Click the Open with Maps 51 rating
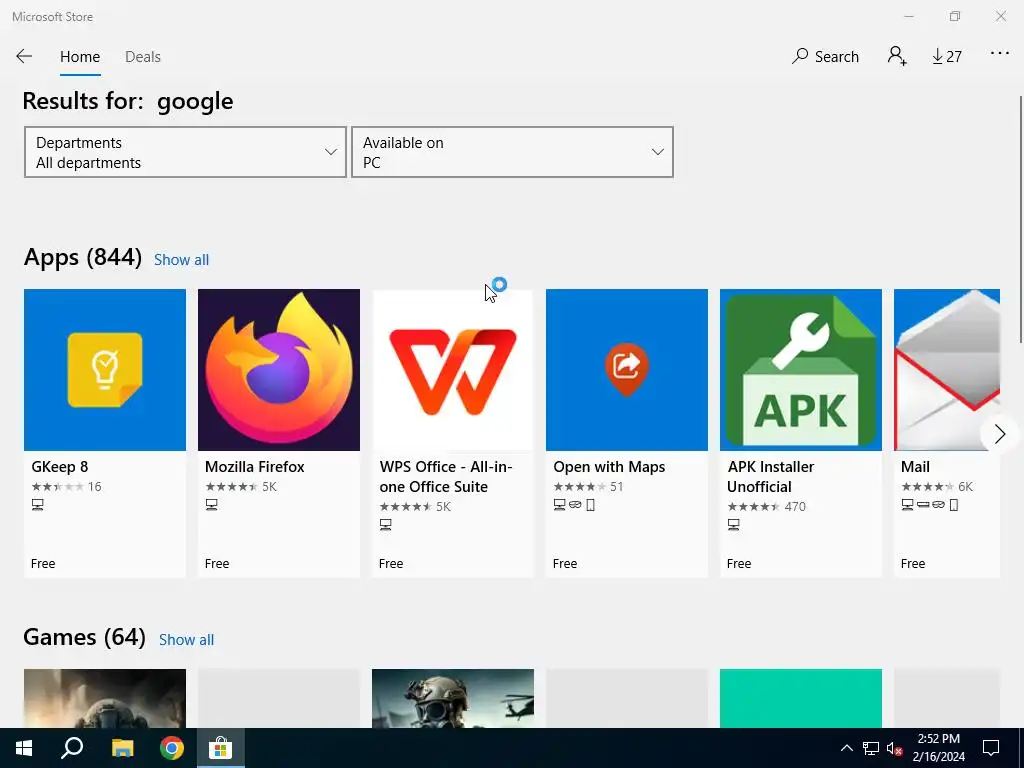1024x768 pixels. tap(588, 487)
